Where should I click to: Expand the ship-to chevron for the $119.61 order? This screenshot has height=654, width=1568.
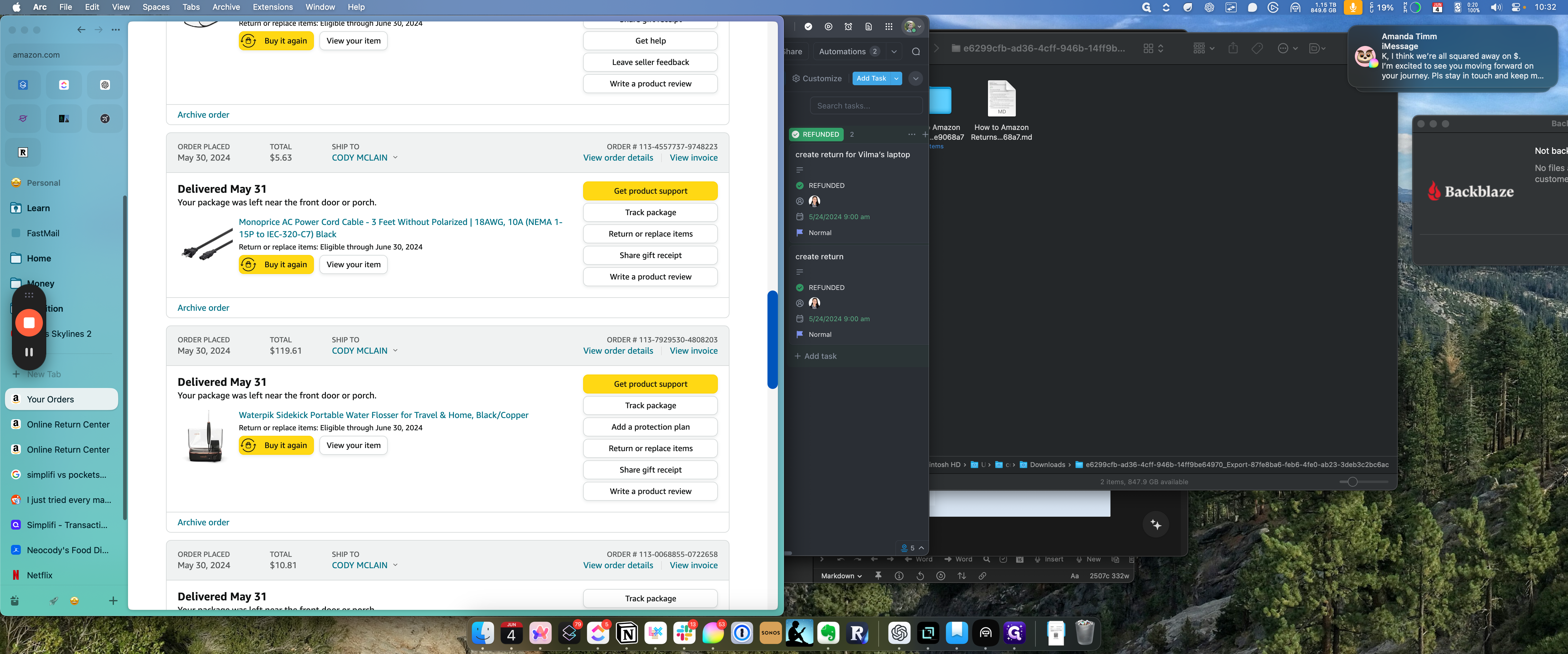pos(396,351)
